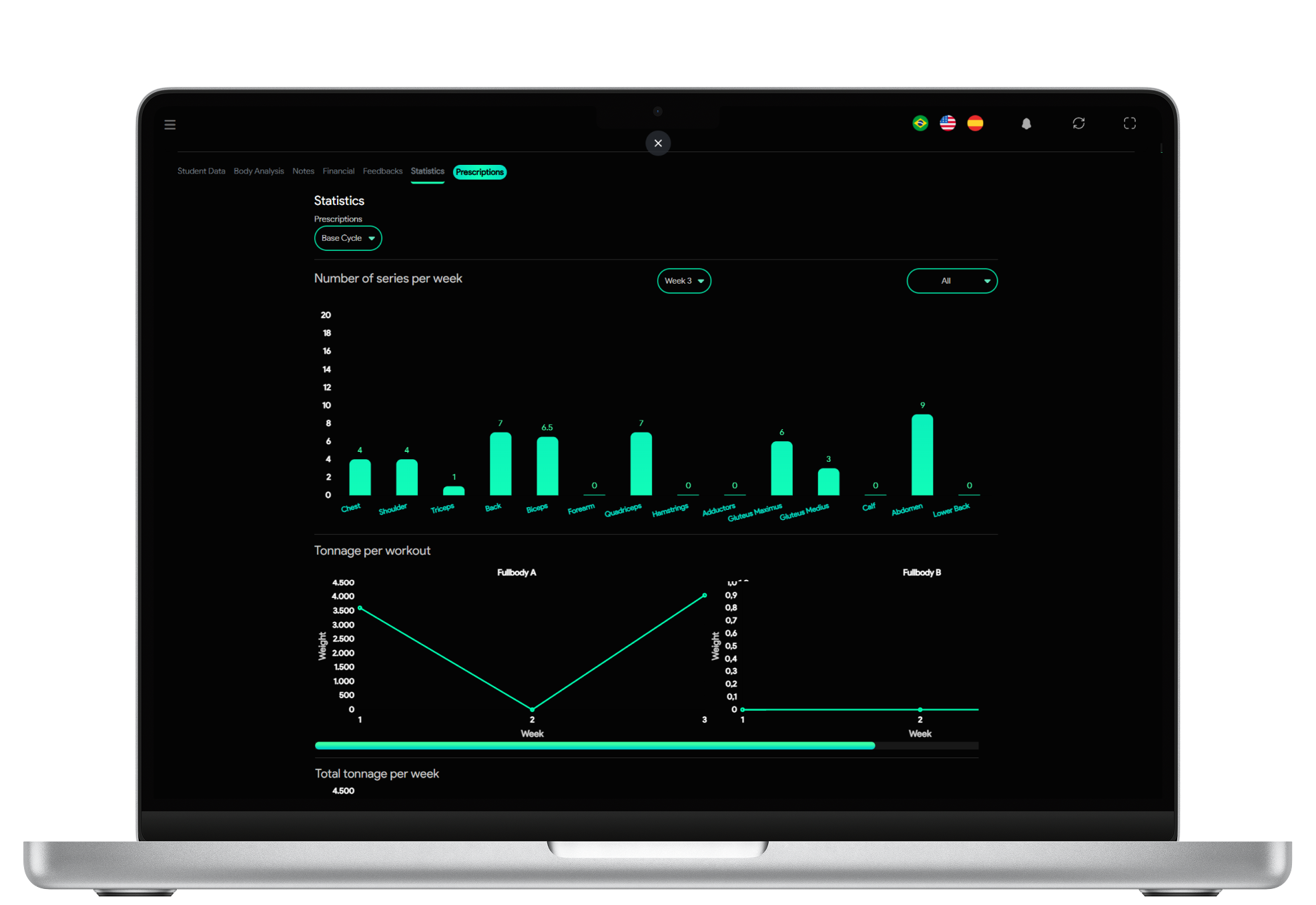Choose the Spain flag language icon
This screenshot has height=905, width=1316.
click(x=975, y=123)
